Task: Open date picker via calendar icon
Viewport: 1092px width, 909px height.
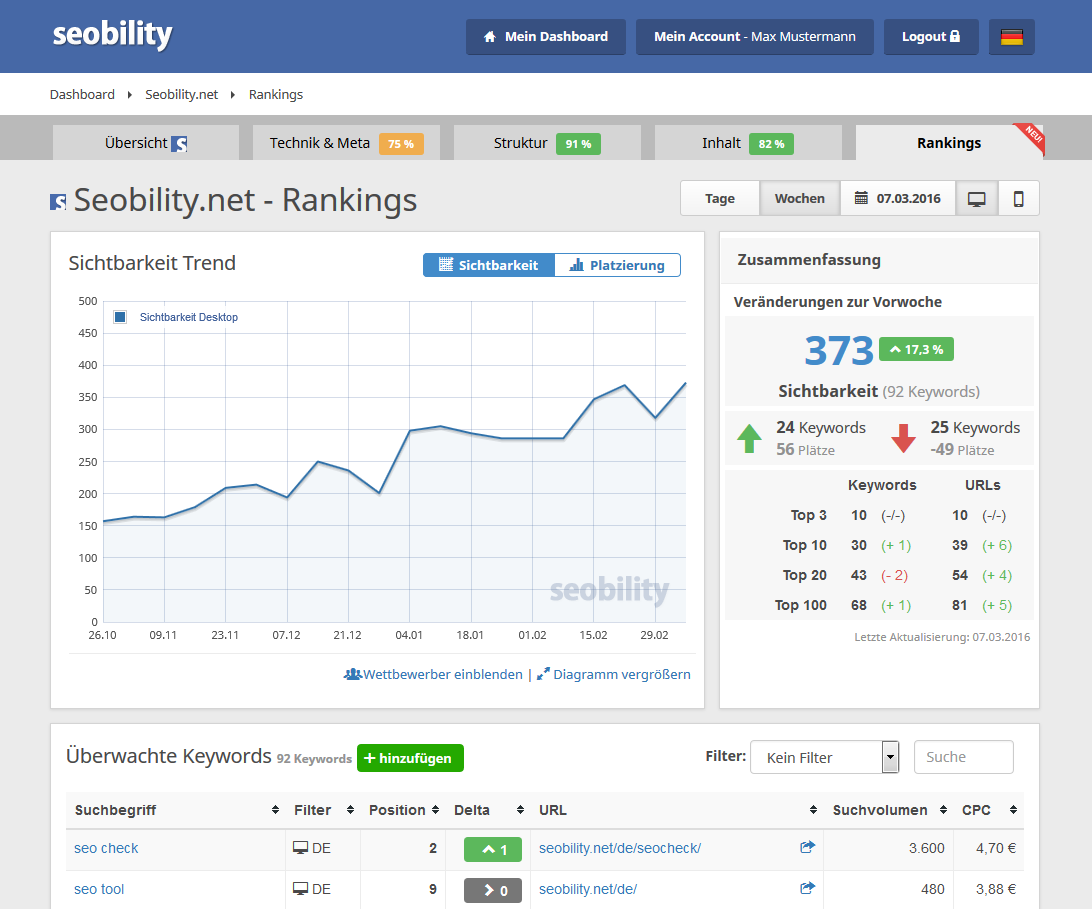Action: tap(861, 198)
